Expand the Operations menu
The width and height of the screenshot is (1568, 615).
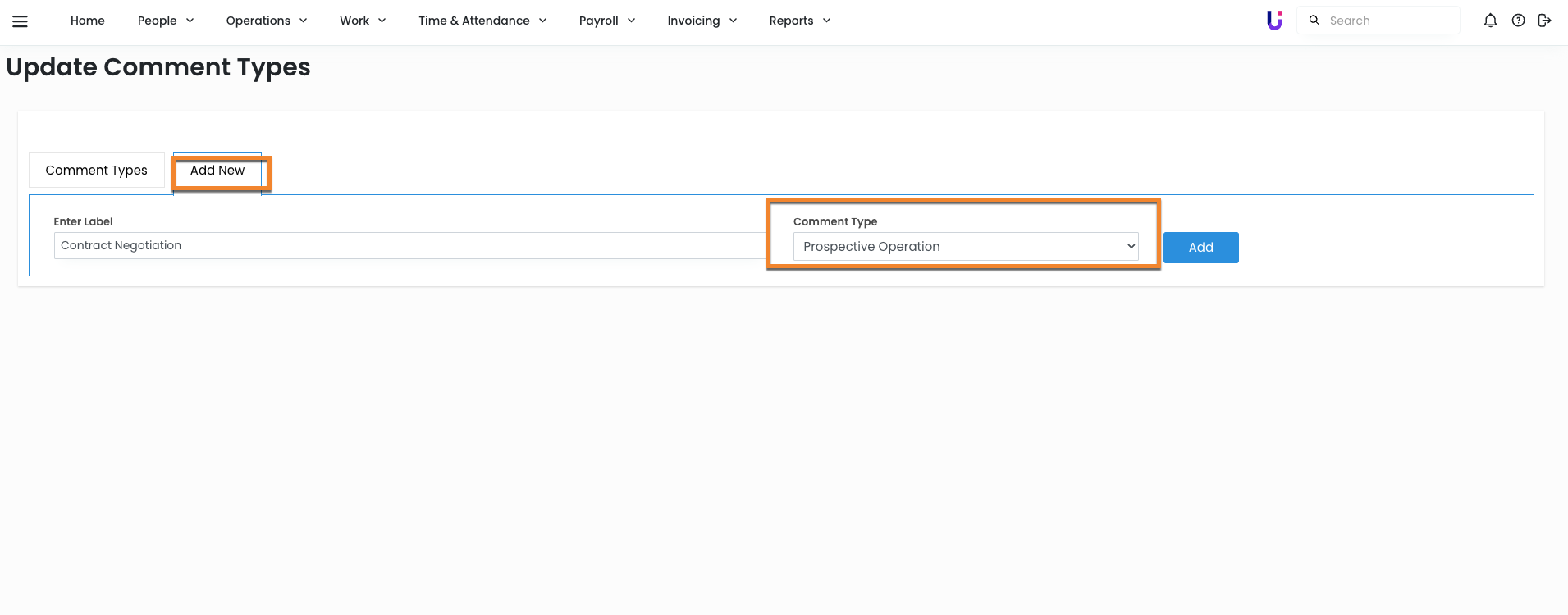click(266, 20)
